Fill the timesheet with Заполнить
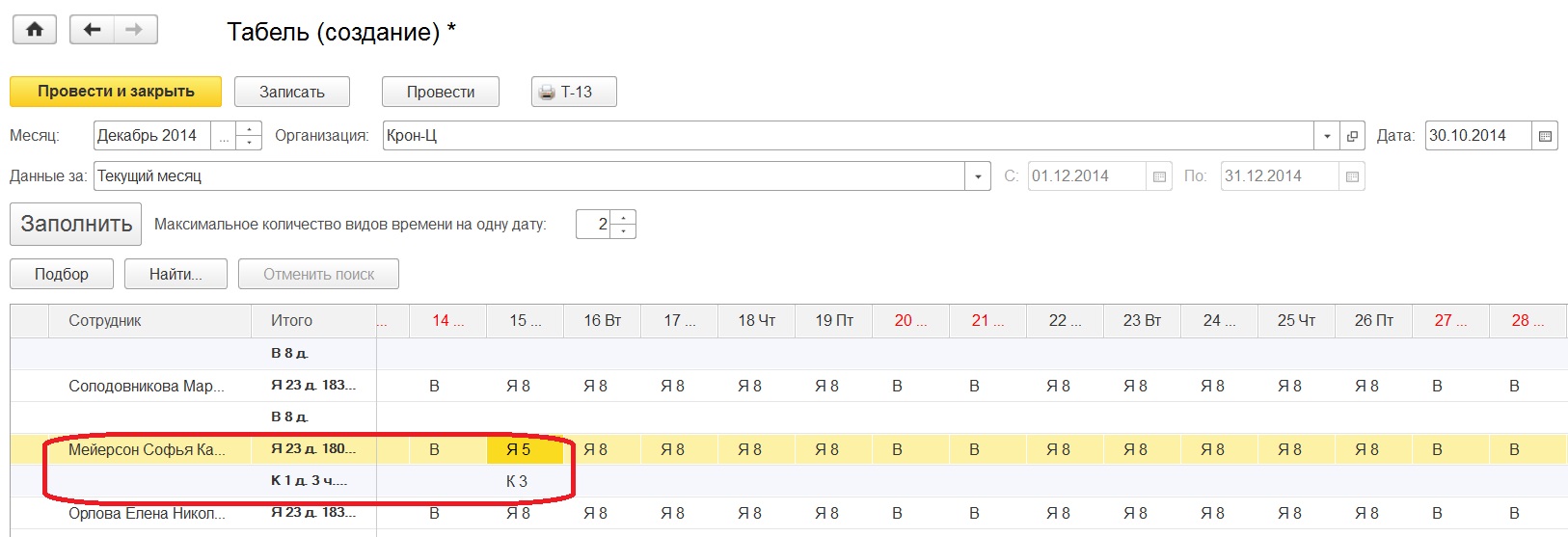 (76, 224)
